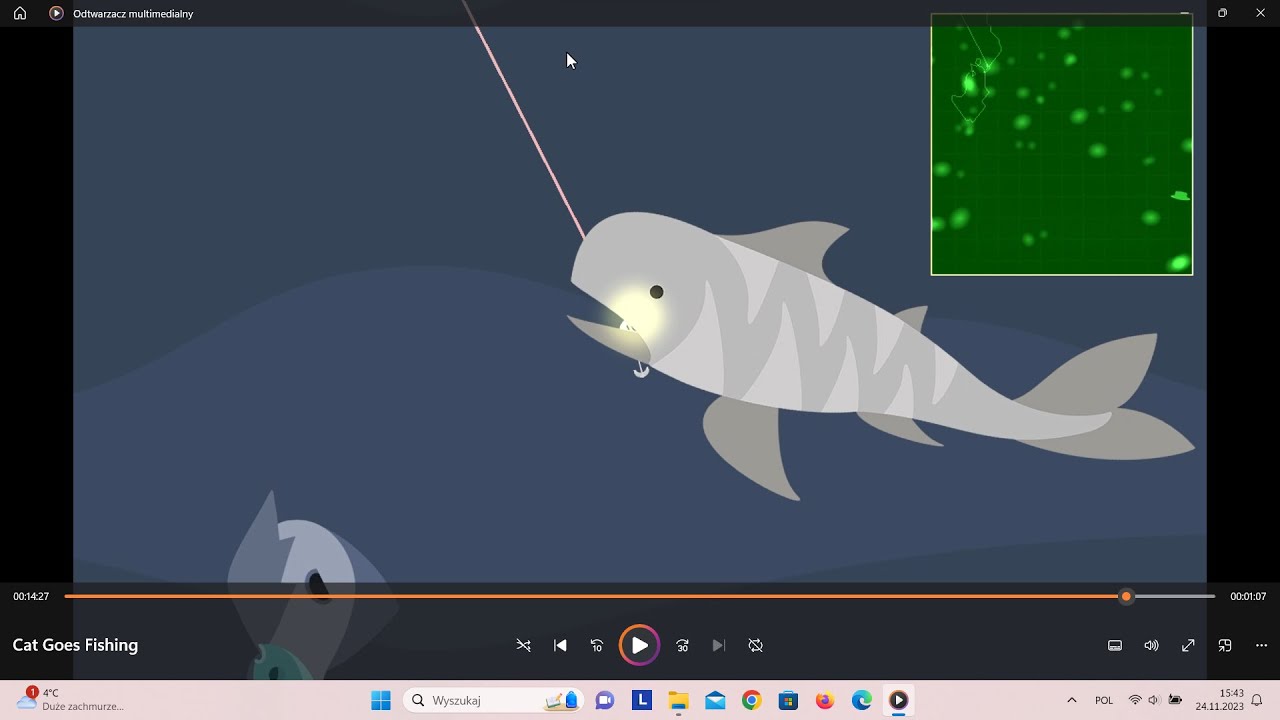1280x720 pixels.
Task: Skip back 10 seconds
Action: tap(597, 646)
